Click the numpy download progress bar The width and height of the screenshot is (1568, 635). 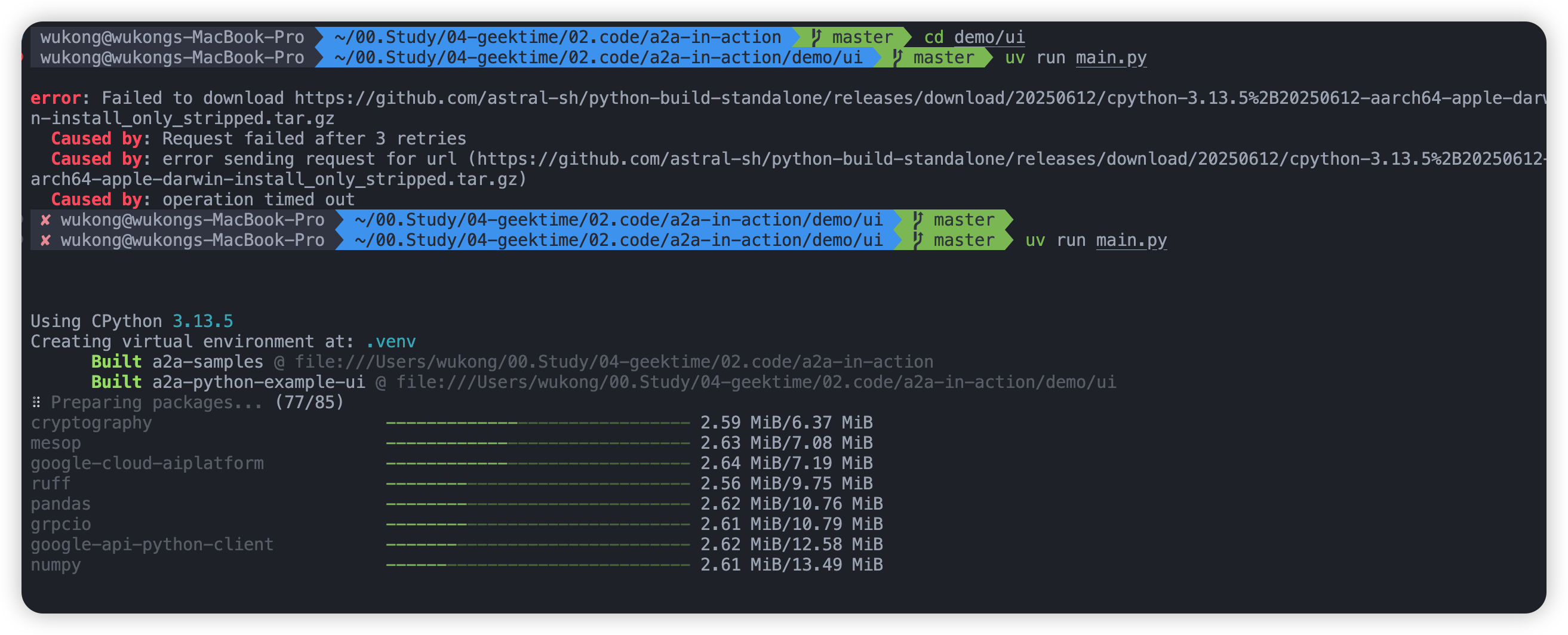point(537,565)
